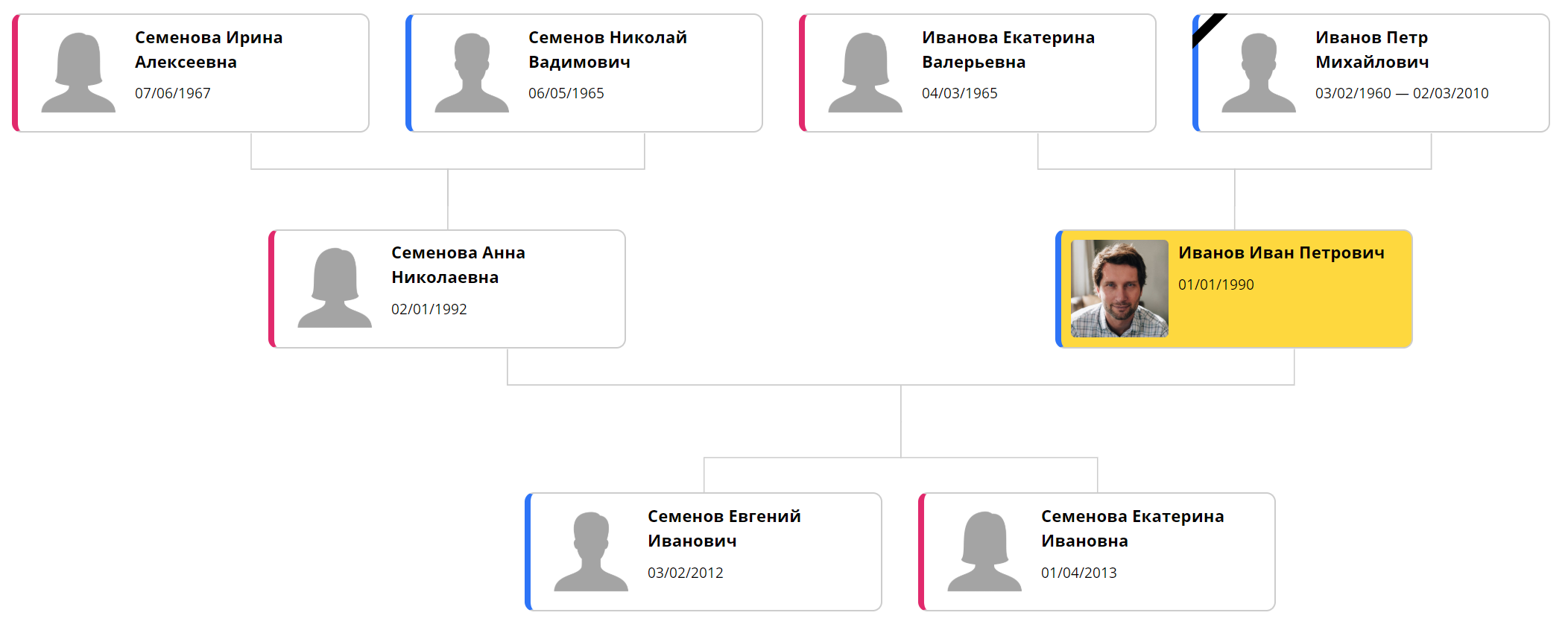Click the avatar icon of Иванов Петр Михайлович
Image resolution: width=1568 pixels, height=633 pixels.
1259,72
